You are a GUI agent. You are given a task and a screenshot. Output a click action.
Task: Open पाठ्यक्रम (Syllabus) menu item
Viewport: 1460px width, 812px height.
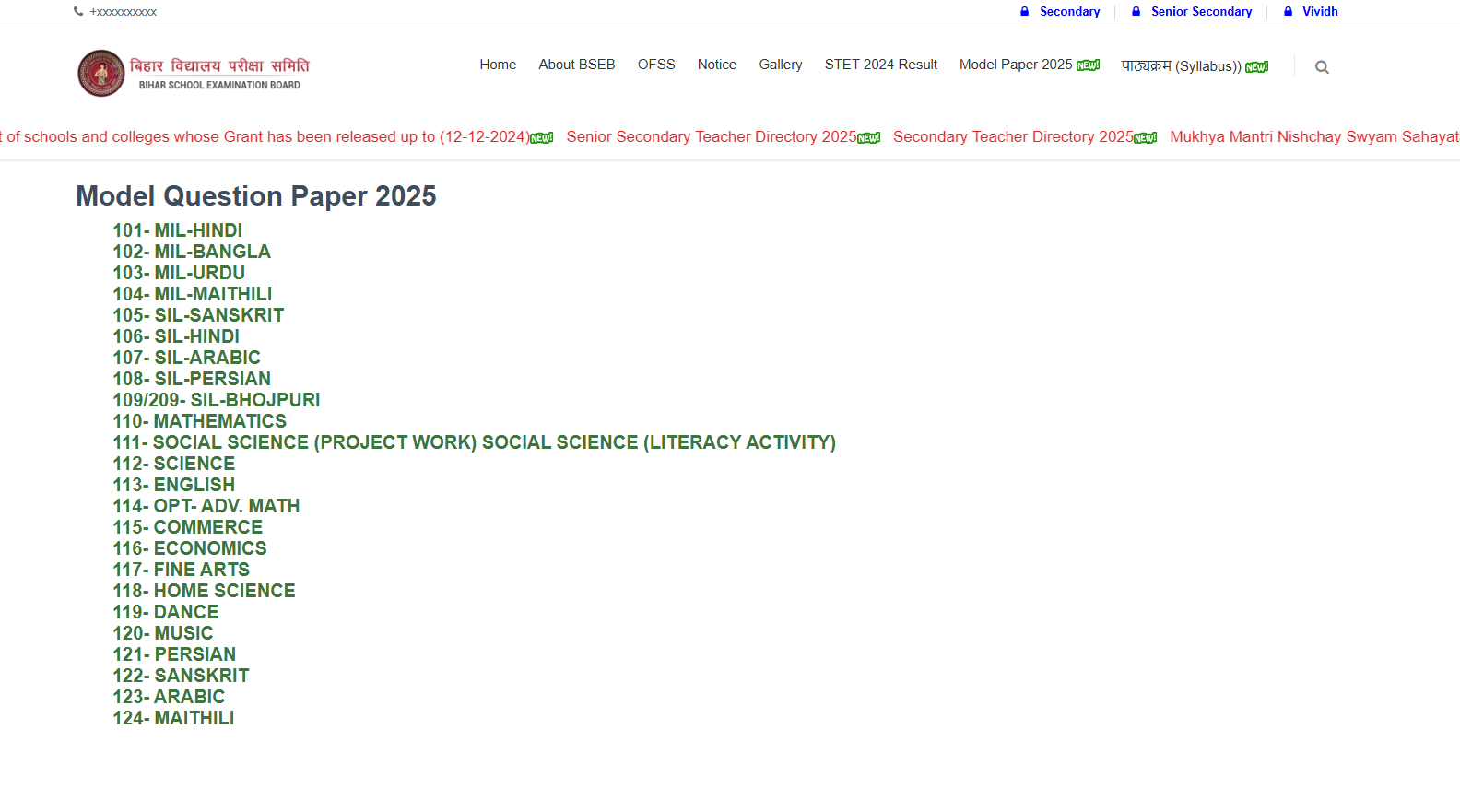pyautogui.click(x=1182, y=66)
